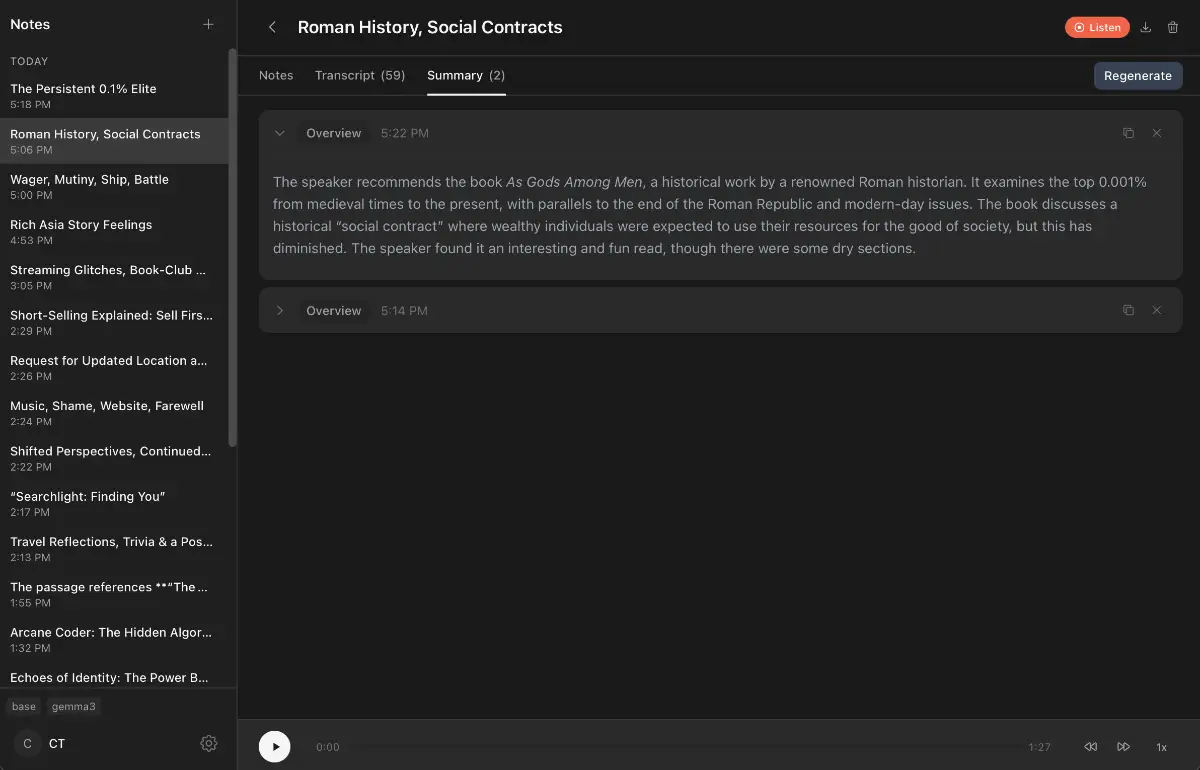Click the back arrow beside note title

[272, 28]
